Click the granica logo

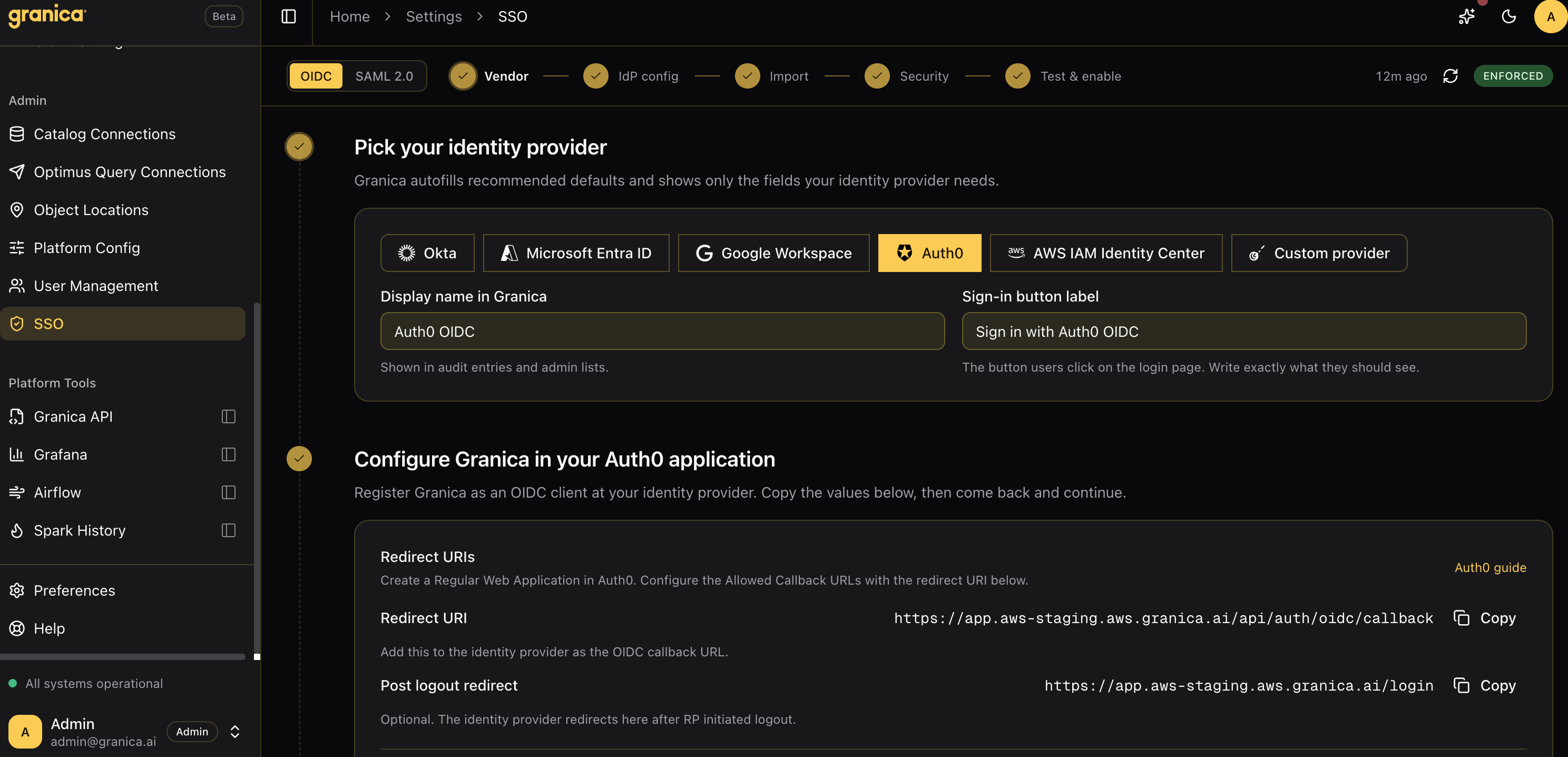[x=47, y=15]
